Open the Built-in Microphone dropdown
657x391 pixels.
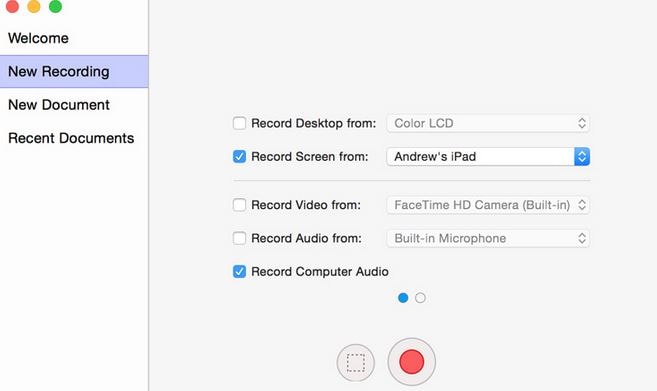point(488,238)
